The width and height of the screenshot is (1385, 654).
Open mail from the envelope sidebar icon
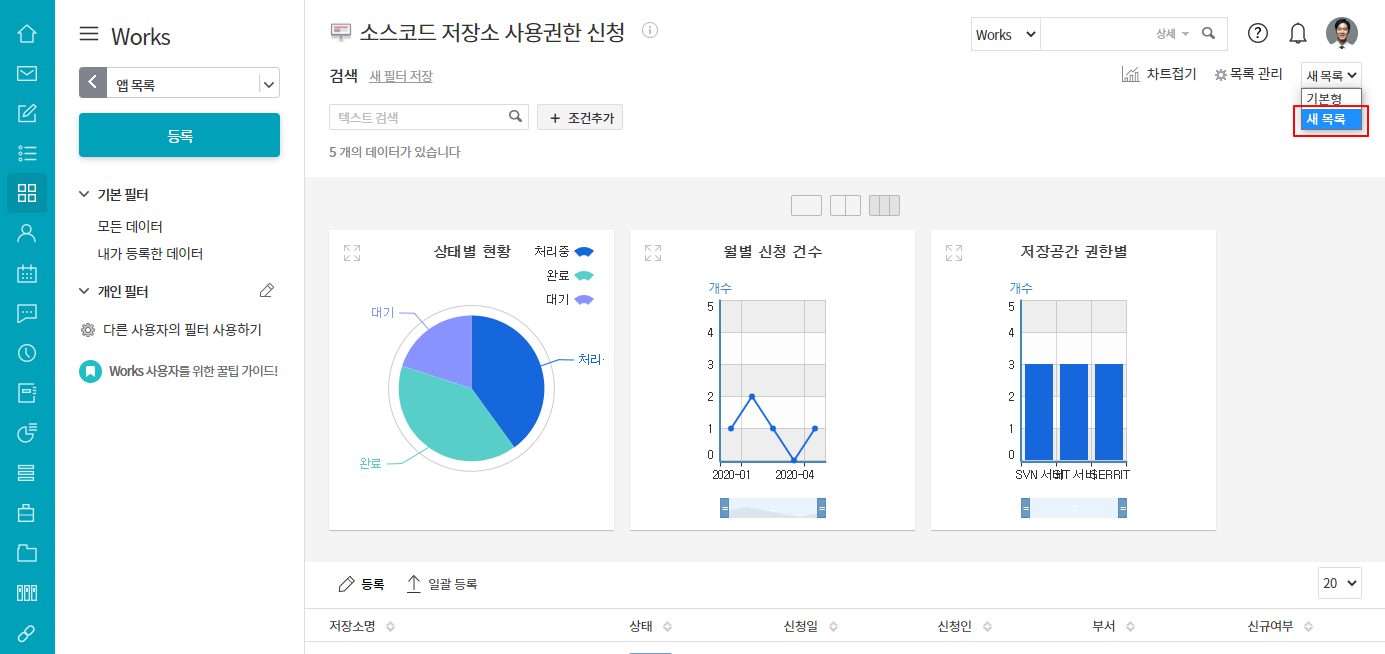point(27,73)
